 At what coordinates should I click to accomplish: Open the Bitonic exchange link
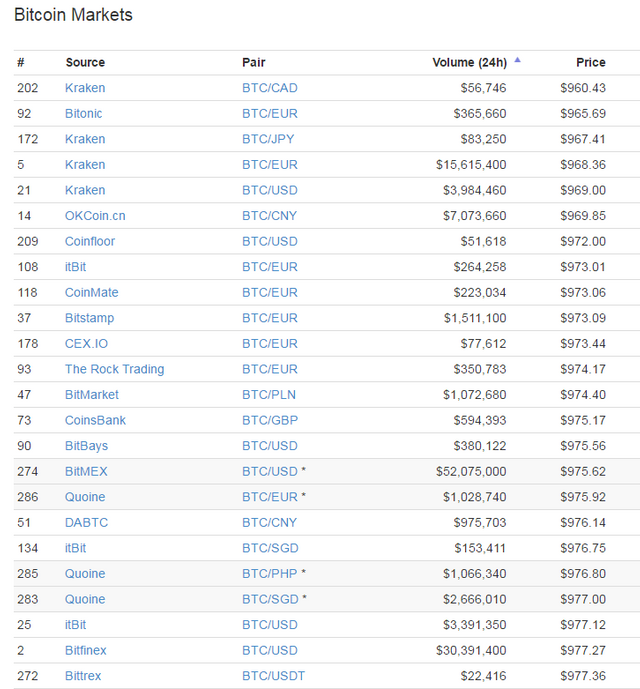tap(84, 113)
